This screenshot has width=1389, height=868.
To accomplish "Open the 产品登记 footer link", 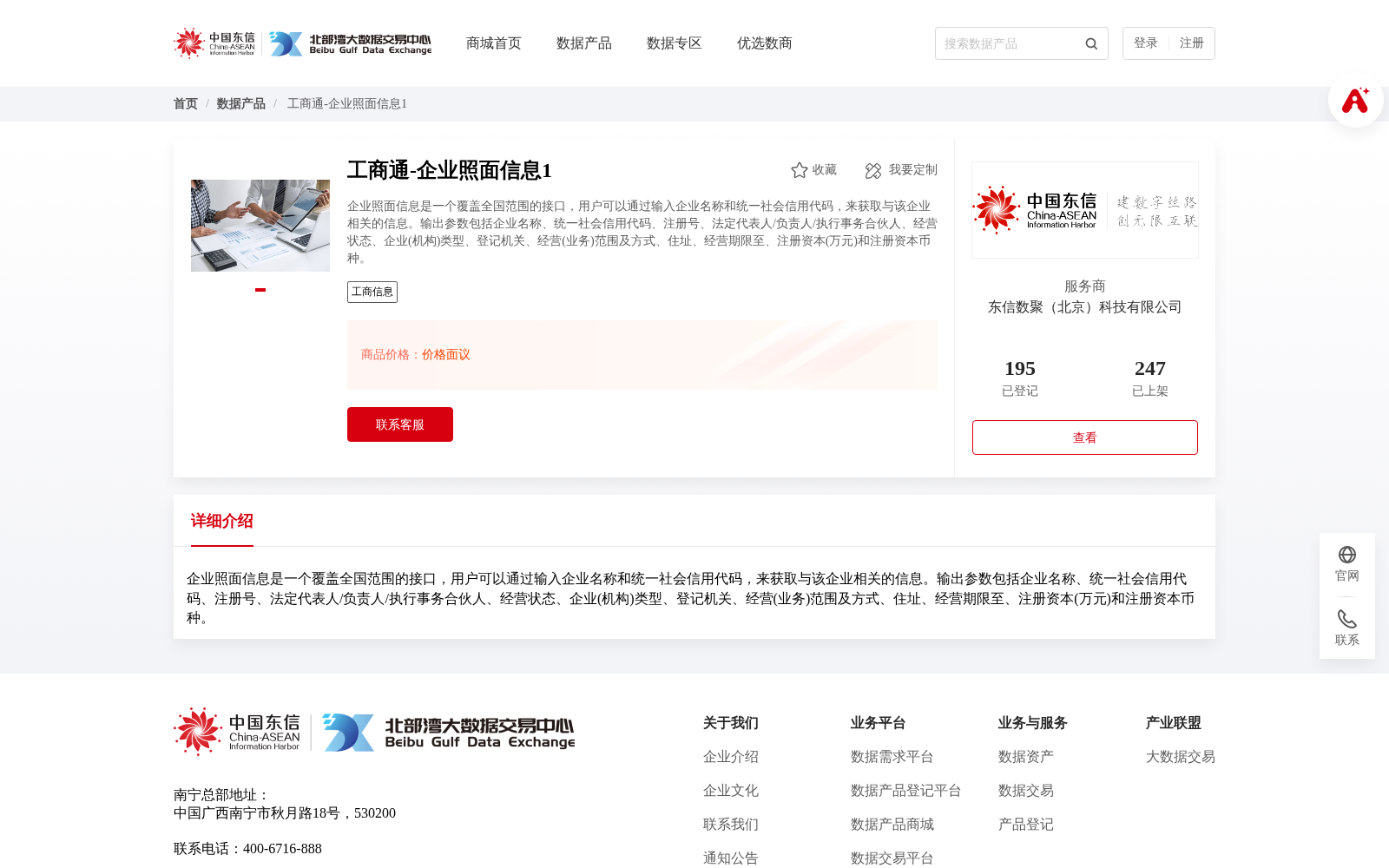I will pos(1026,825).
